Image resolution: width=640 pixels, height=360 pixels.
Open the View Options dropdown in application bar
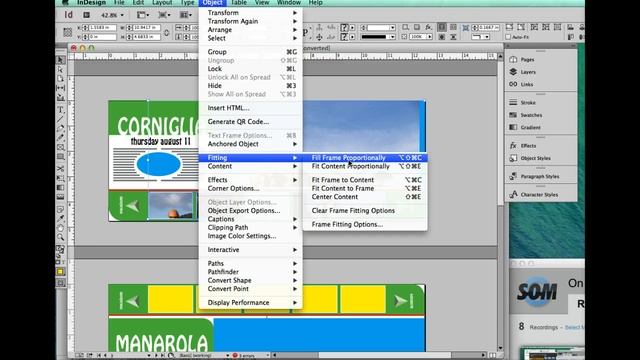coord(142,15)
